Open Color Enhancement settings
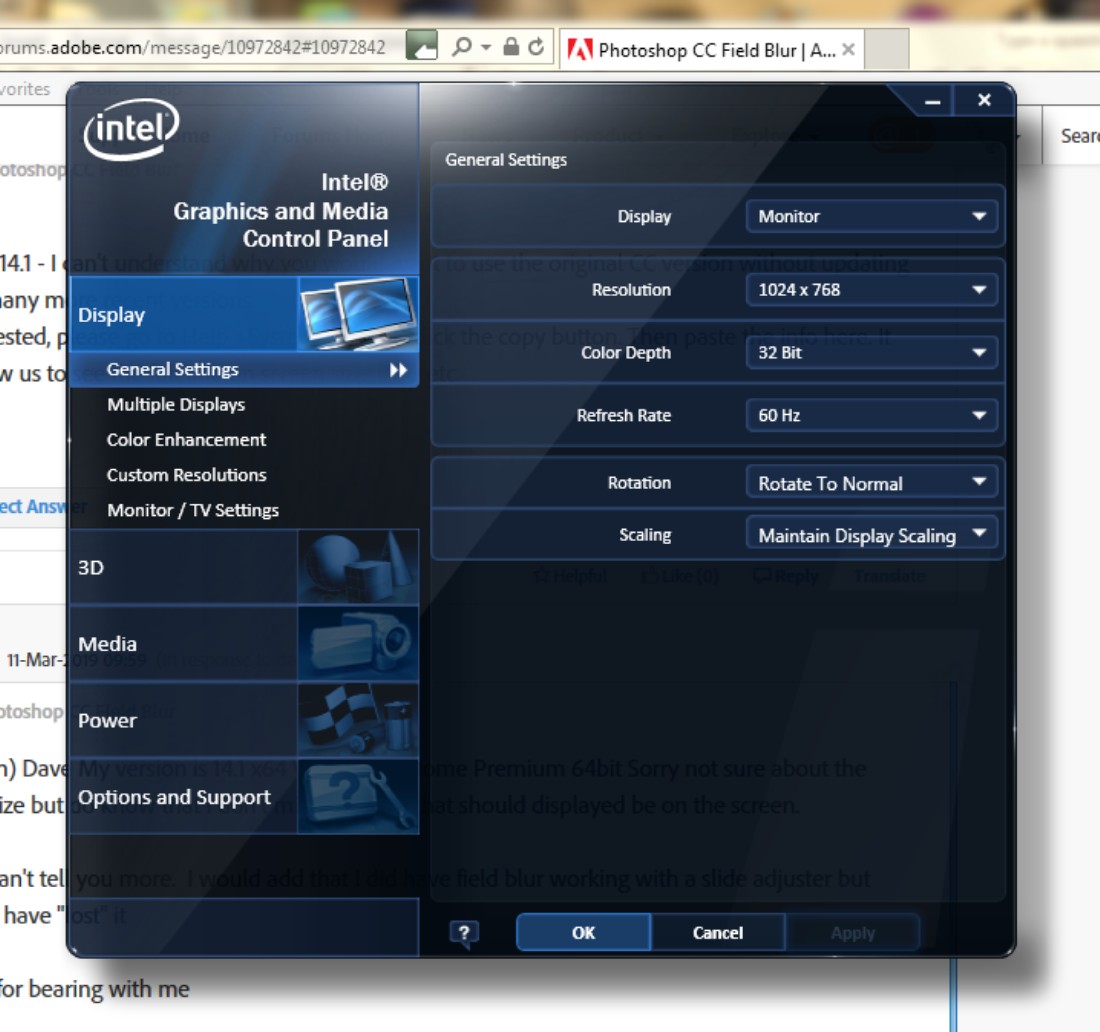This screenshot has height=1032, width=1100. (186, 440)
